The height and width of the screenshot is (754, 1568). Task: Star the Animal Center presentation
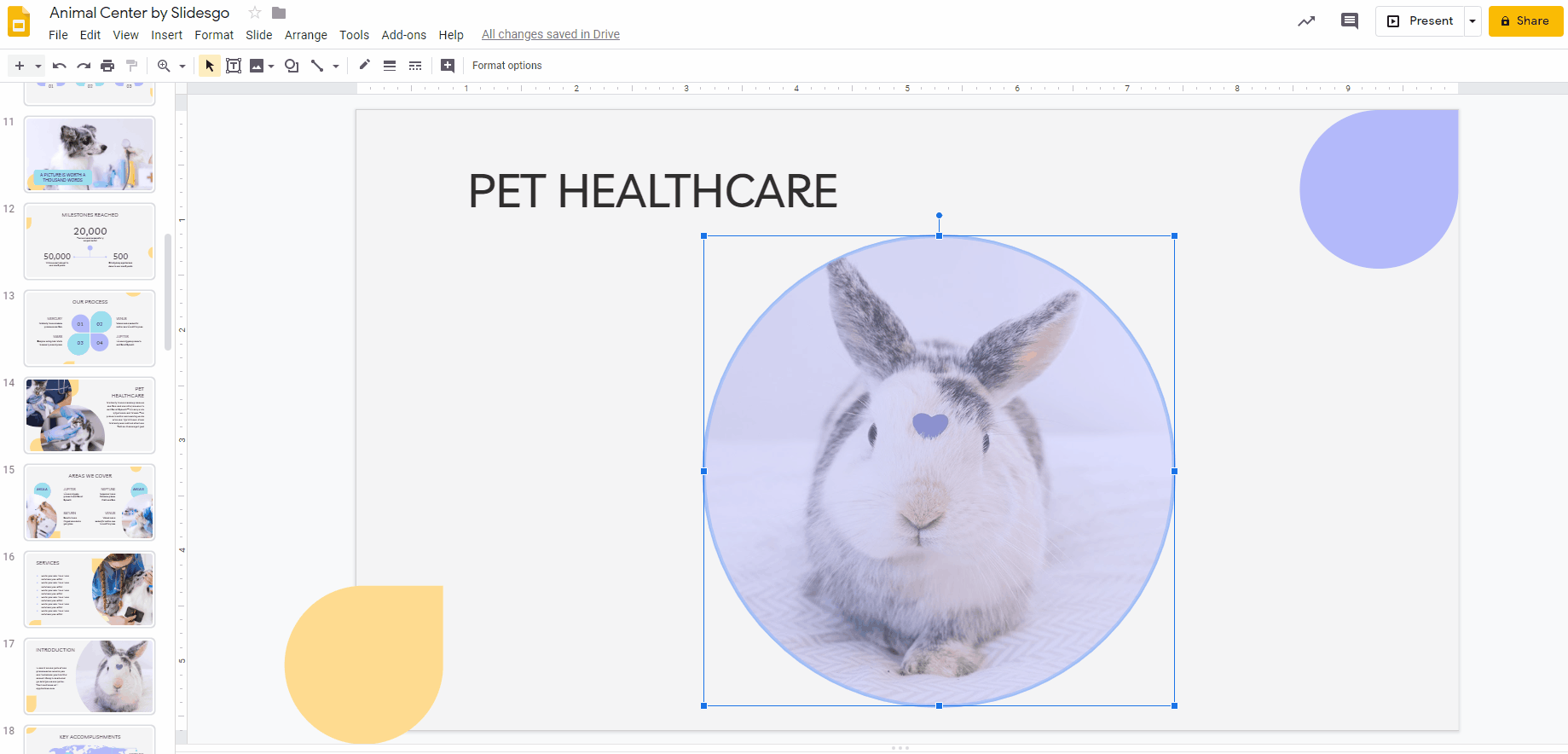(x=254, y=13)
